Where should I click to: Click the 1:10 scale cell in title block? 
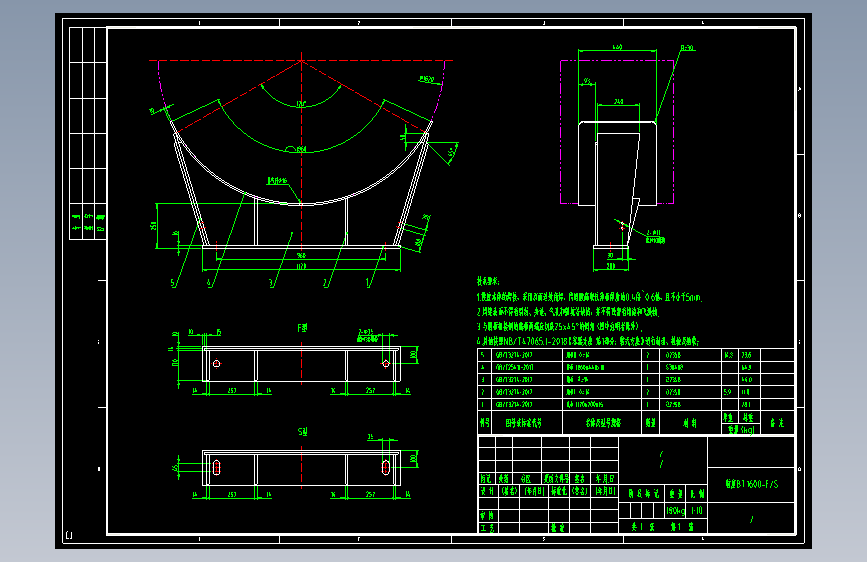pos(697,511)
